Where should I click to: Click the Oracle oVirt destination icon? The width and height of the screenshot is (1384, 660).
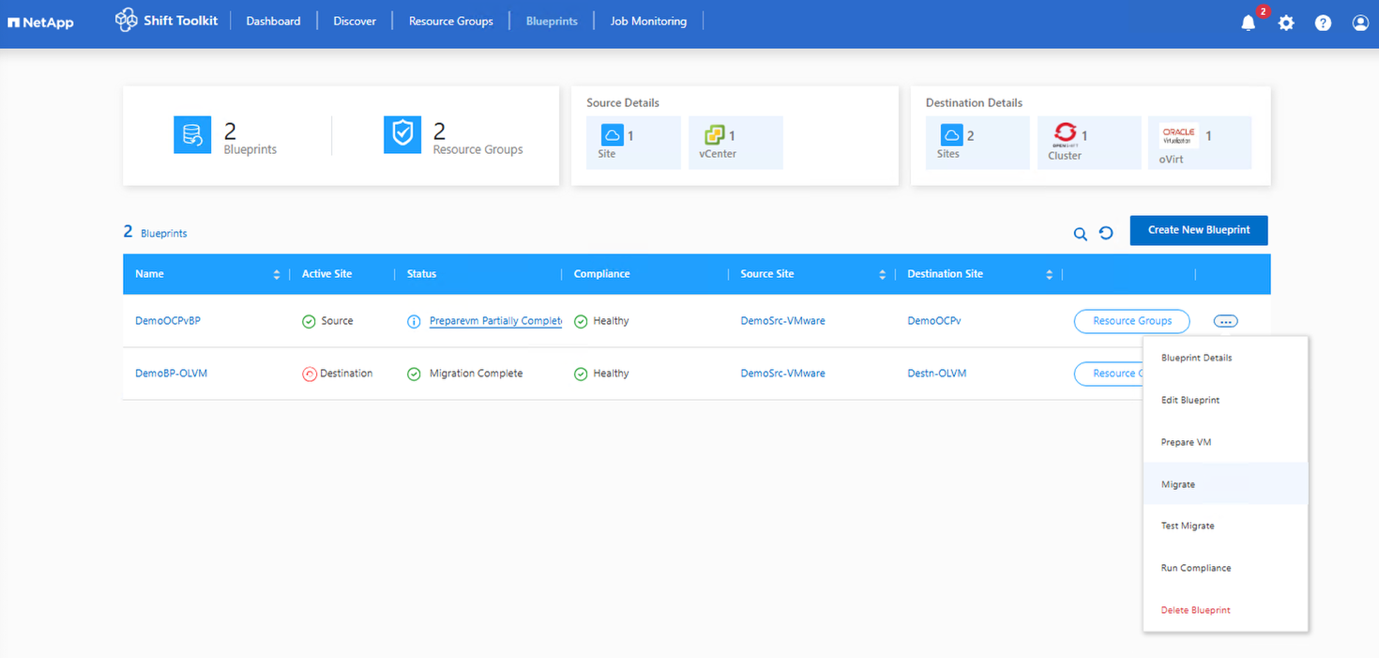[1178, 135]
